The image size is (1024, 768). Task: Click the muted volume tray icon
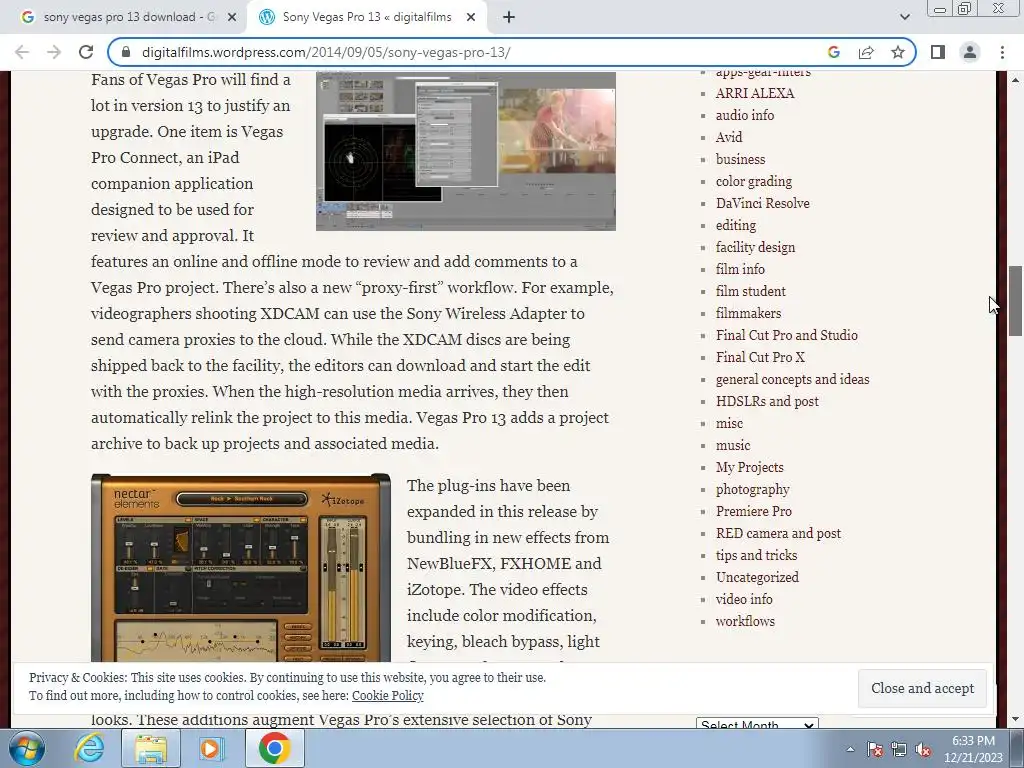coord(923,749)
